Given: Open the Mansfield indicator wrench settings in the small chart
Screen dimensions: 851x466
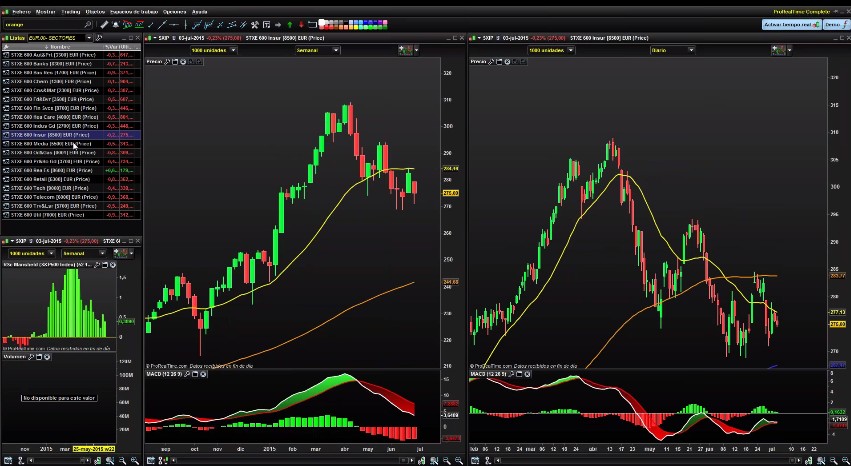Looking at the screenshot, I should point(97,265).
